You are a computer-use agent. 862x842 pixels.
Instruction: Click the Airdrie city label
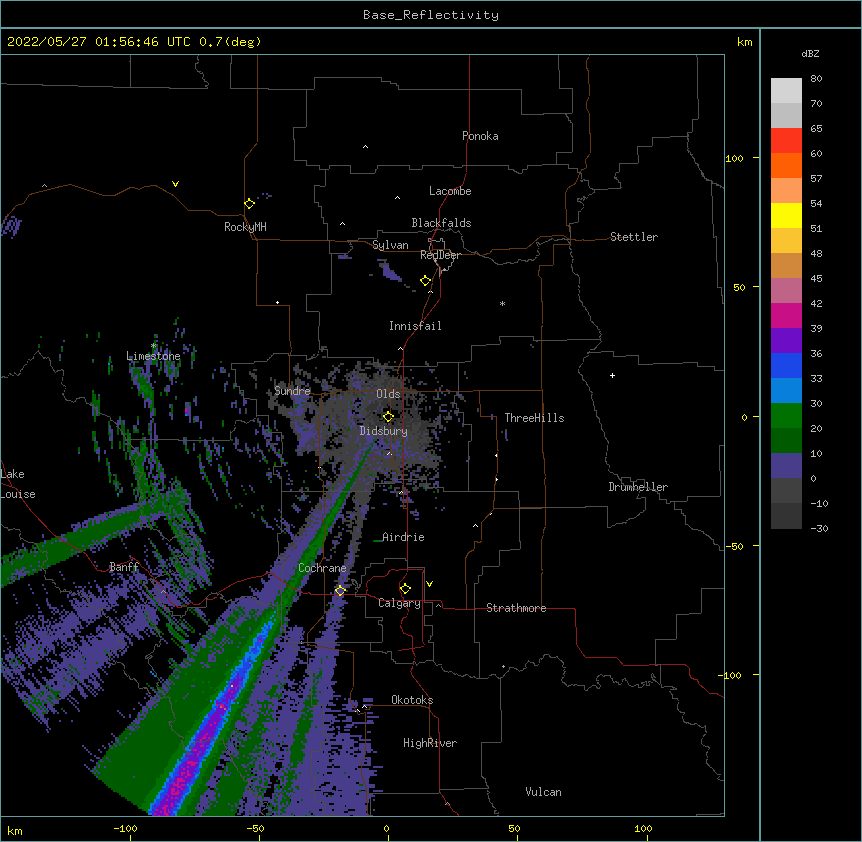pyautogui.click(x=403, y=537)
